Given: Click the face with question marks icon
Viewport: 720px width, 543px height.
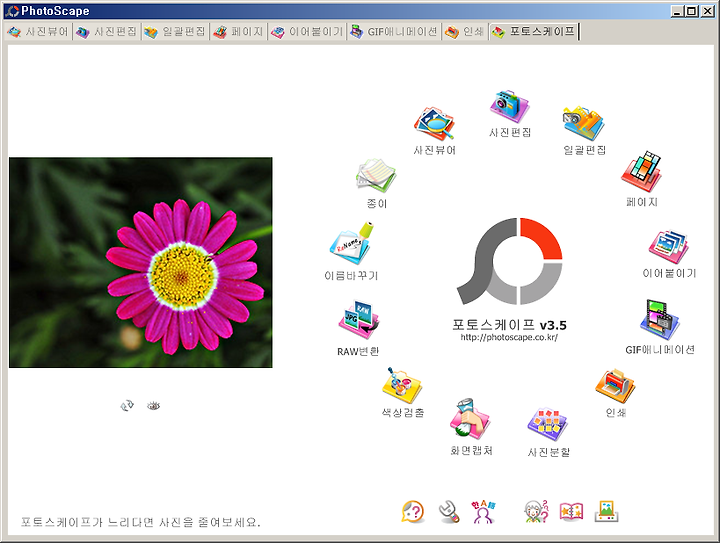Looking at the screenshot, I should point(536,511).
